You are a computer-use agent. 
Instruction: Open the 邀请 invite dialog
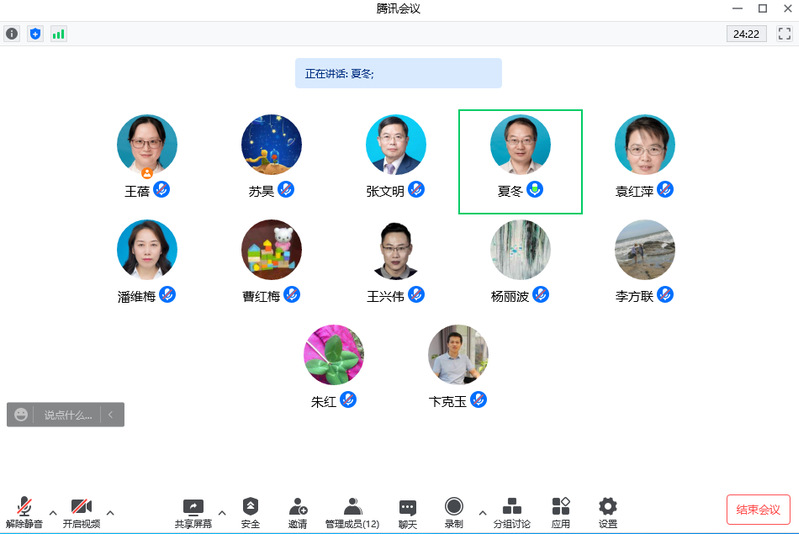(x=298, y=513)
